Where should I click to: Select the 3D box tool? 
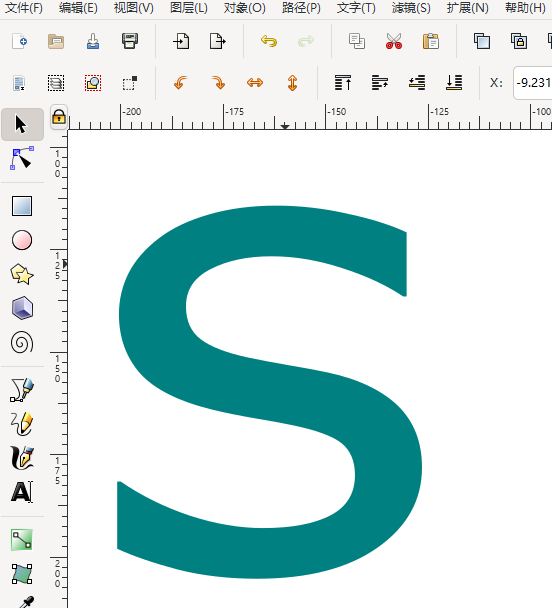pos(22,308)
